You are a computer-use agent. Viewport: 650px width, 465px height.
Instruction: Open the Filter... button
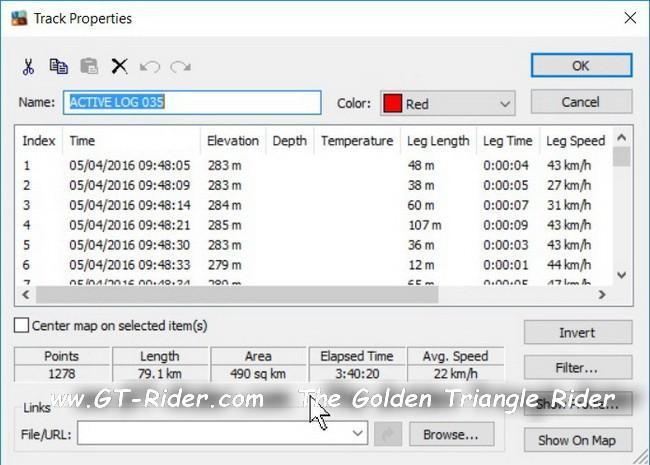point(578,368)
